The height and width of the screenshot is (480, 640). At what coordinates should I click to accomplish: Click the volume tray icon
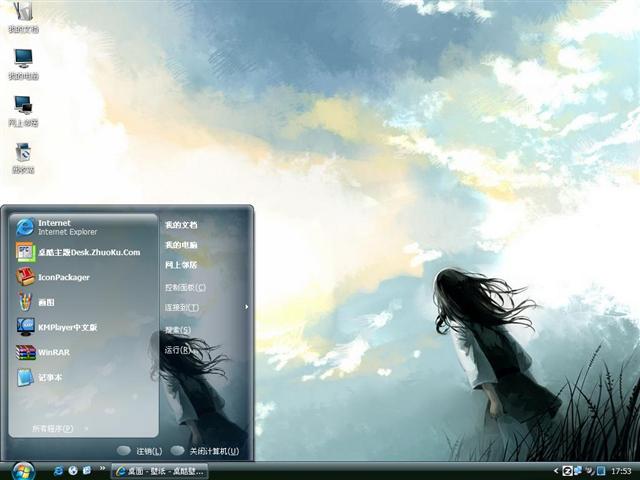click(589, 471)
